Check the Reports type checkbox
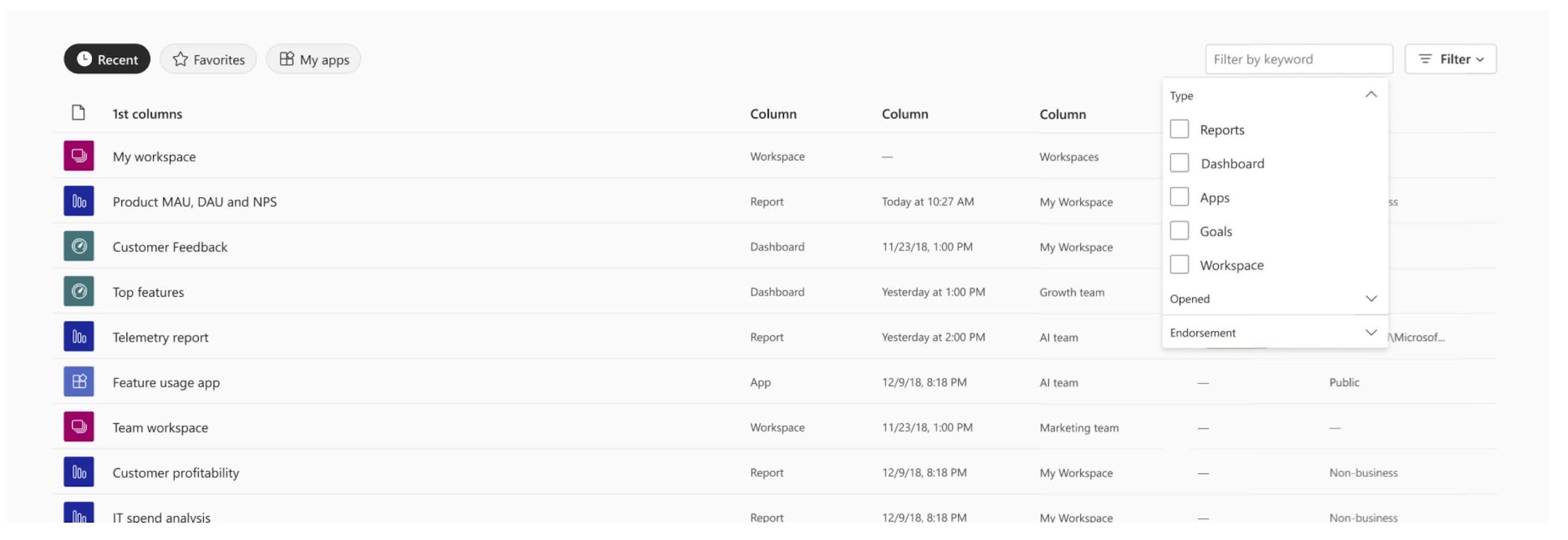The height and width of the screenshot is (540, 1568). coord(1180,129)
